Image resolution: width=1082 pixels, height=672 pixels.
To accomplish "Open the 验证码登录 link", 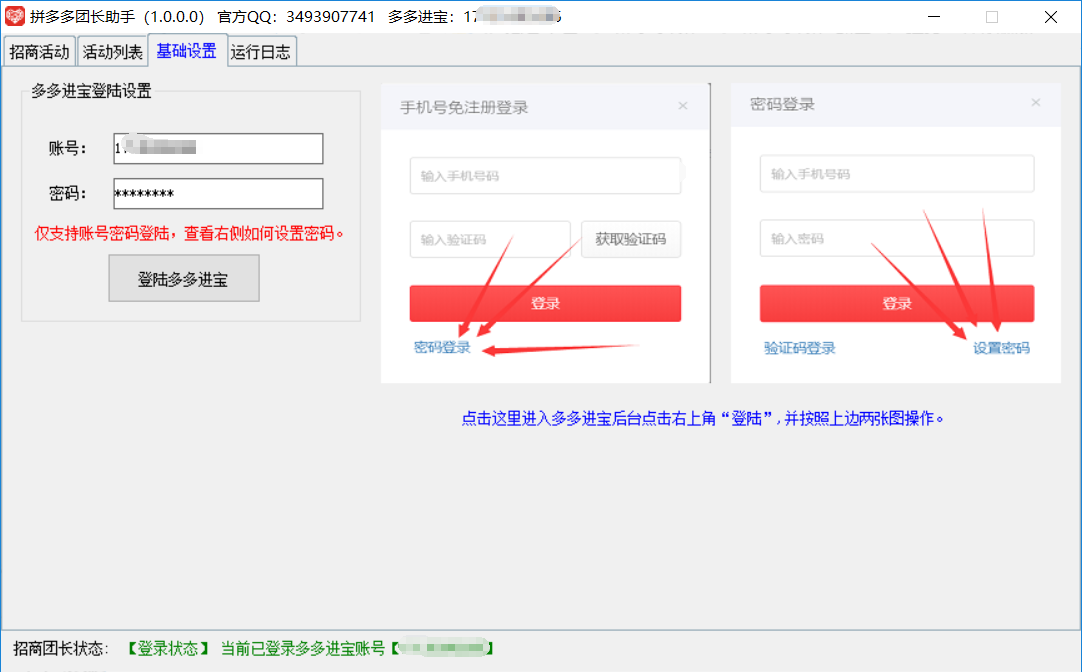I will click(x=799, y=348).
